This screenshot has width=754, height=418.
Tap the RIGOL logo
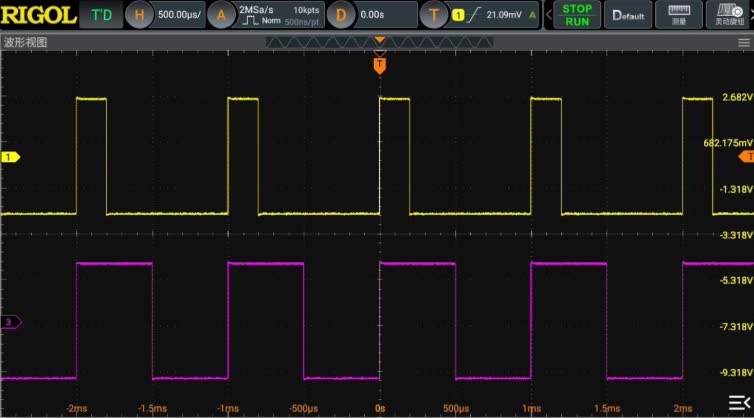(38, 15)
